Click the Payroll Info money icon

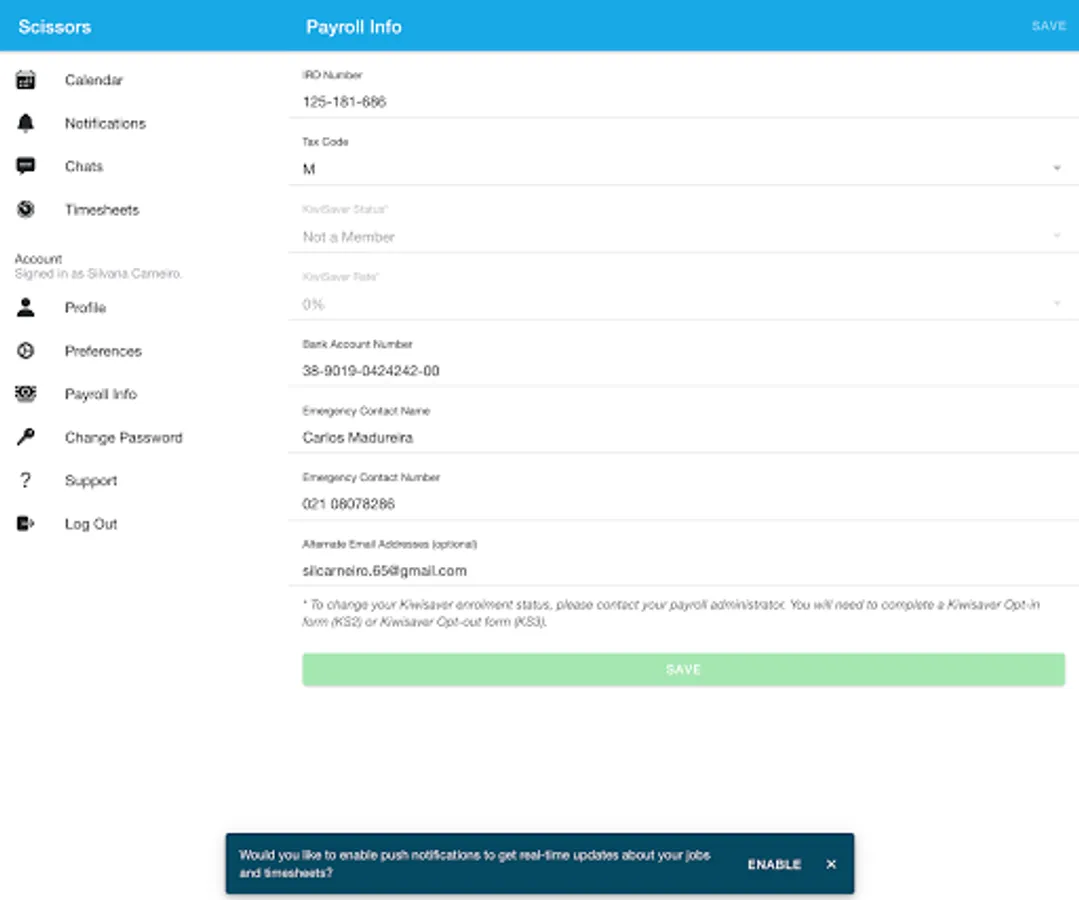[25, 394]
